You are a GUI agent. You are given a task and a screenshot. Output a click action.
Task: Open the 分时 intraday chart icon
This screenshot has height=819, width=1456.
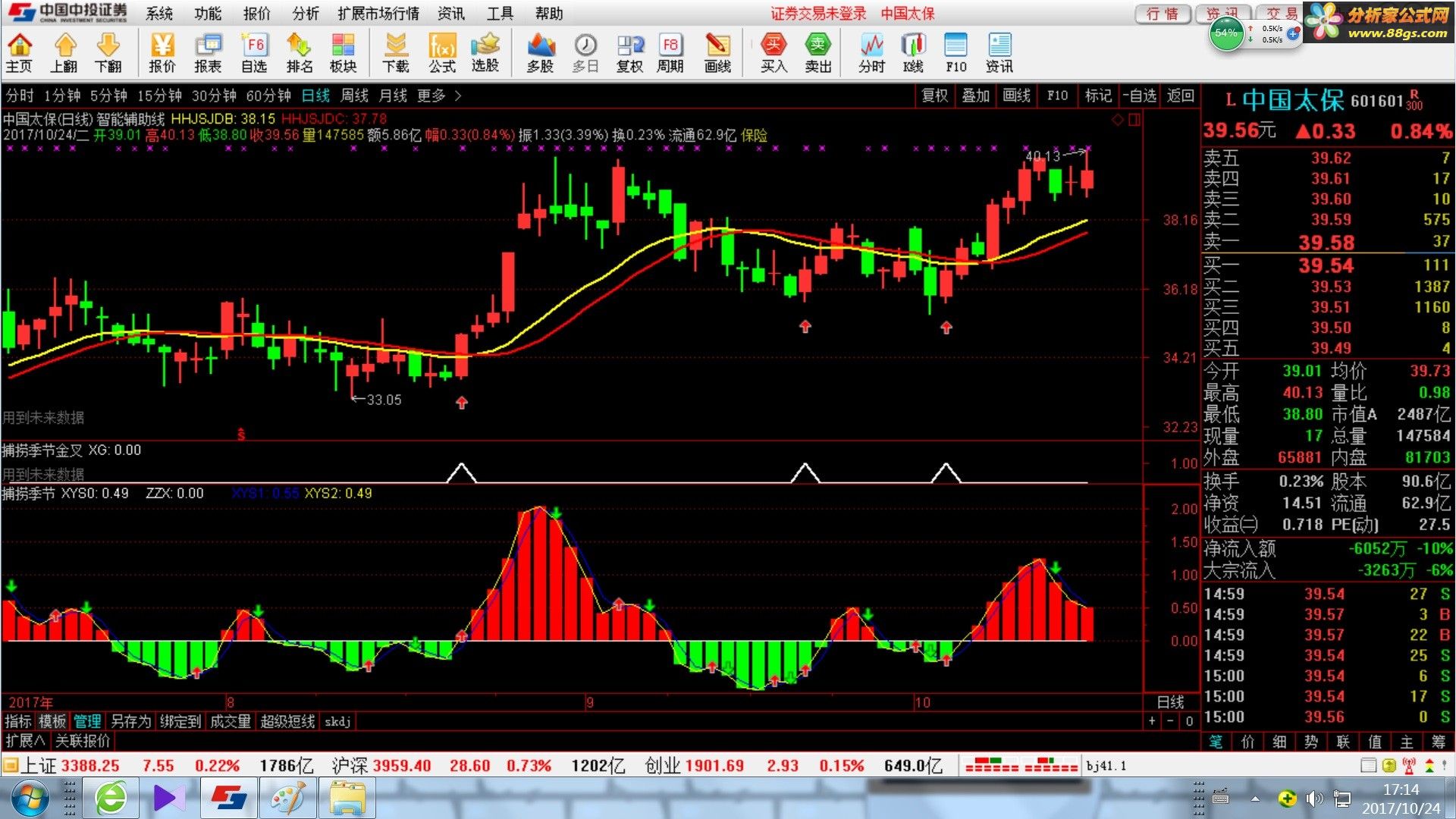click(872, 53)
